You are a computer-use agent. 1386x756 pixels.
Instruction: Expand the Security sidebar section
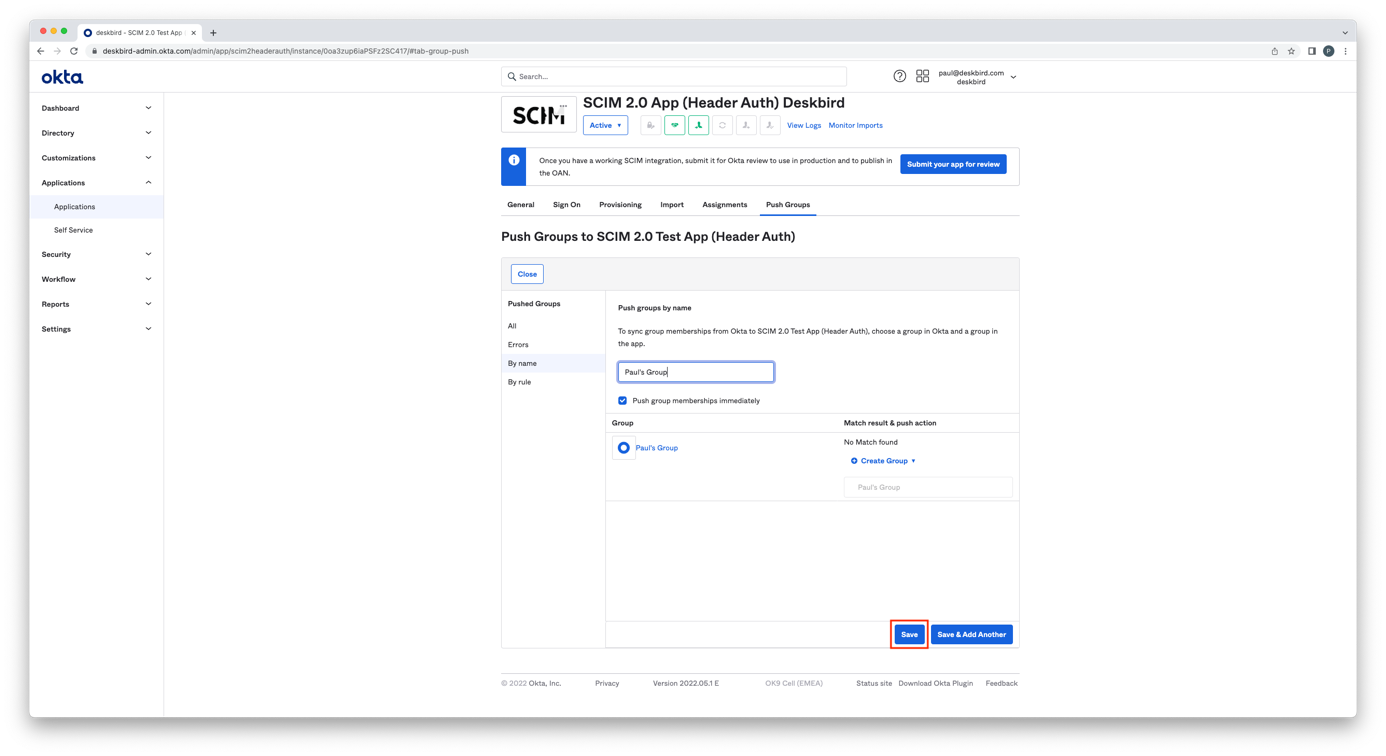coord(96,254)
